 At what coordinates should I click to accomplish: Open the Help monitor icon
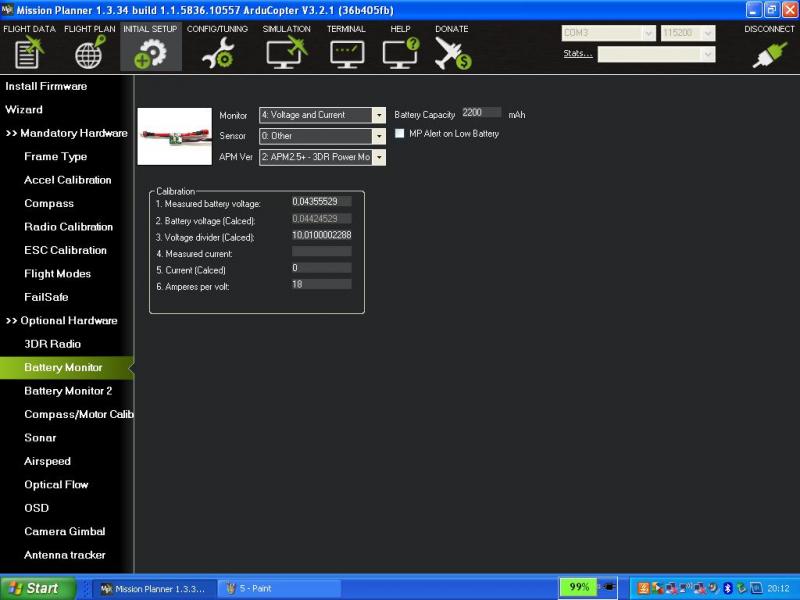point(400,52)
